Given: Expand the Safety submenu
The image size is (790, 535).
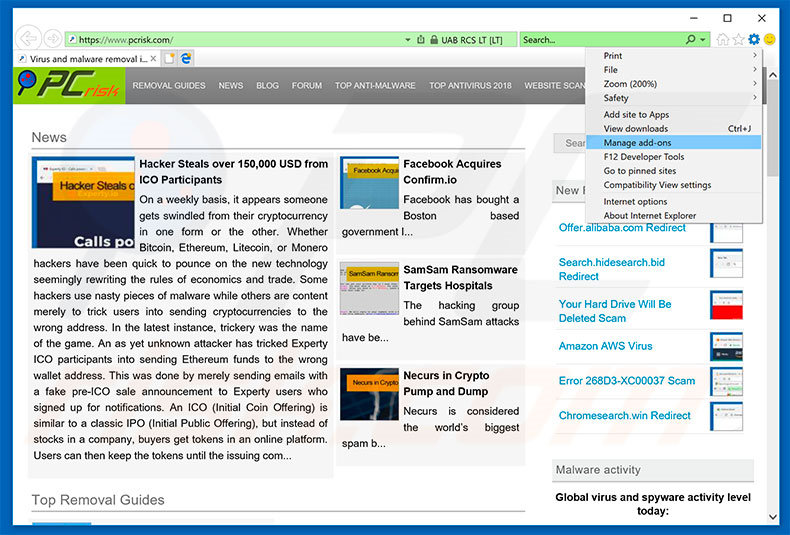Looking at the screenshot, I should pos(674,98).
